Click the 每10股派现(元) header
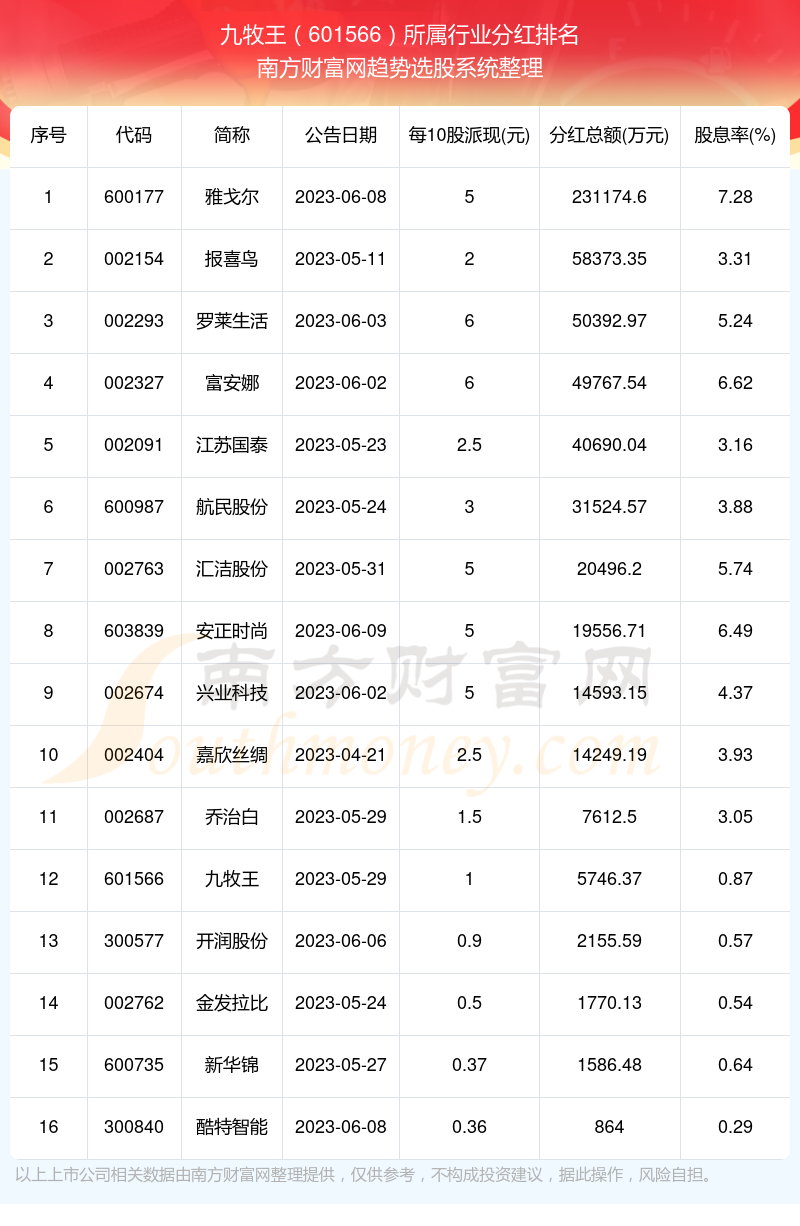This screenshot has width=800, height=1226. point(469,135)
